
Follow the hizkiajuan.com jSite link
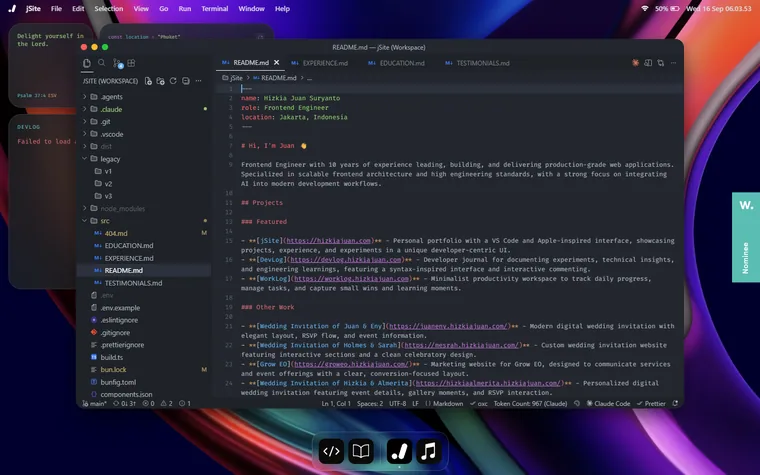click(329, 240)
